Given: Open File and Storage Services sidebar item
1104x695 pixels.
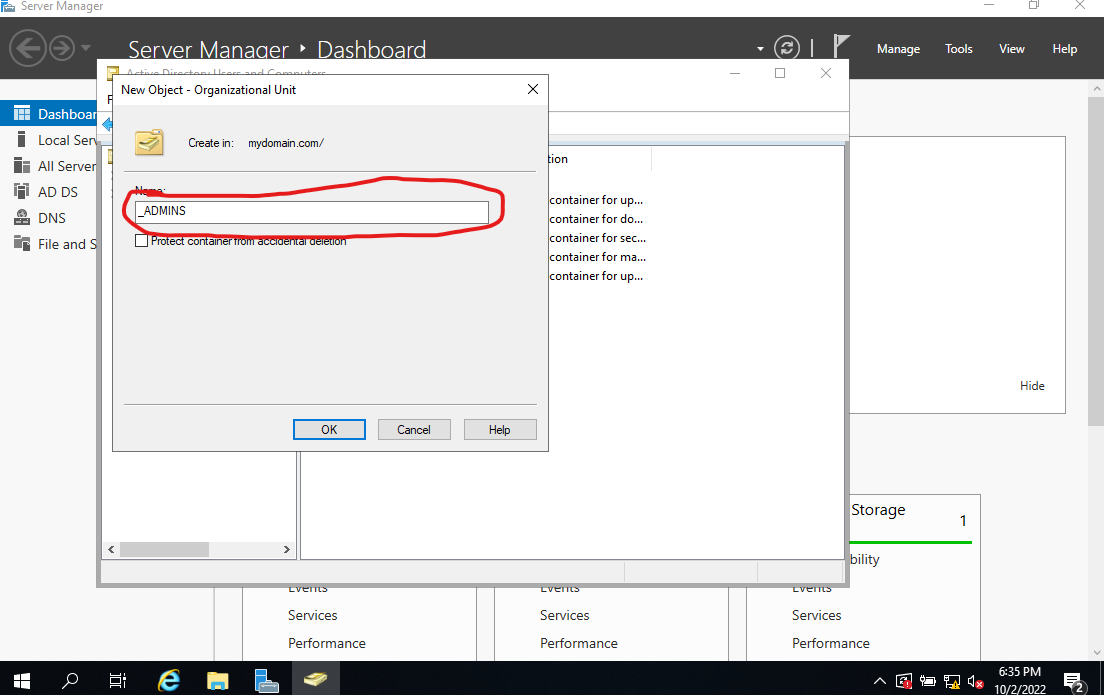Looking at the screenshot, I should [x=49, y=244].
